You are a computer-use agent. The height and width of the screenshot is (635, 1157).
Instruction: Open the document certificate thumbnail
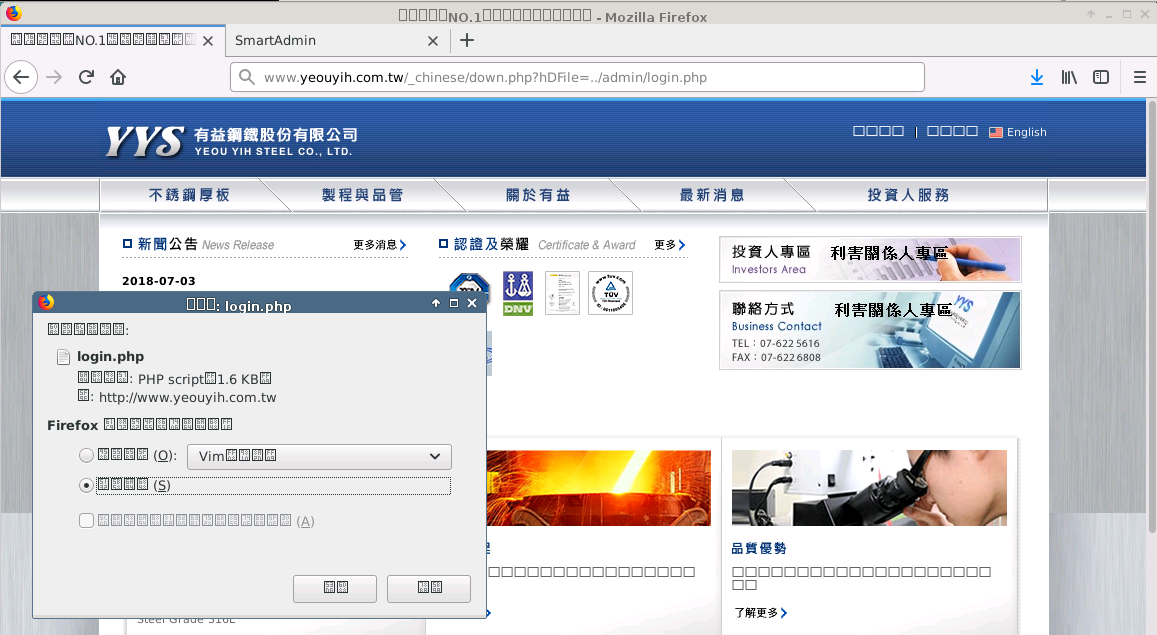(x=562, y=293)
